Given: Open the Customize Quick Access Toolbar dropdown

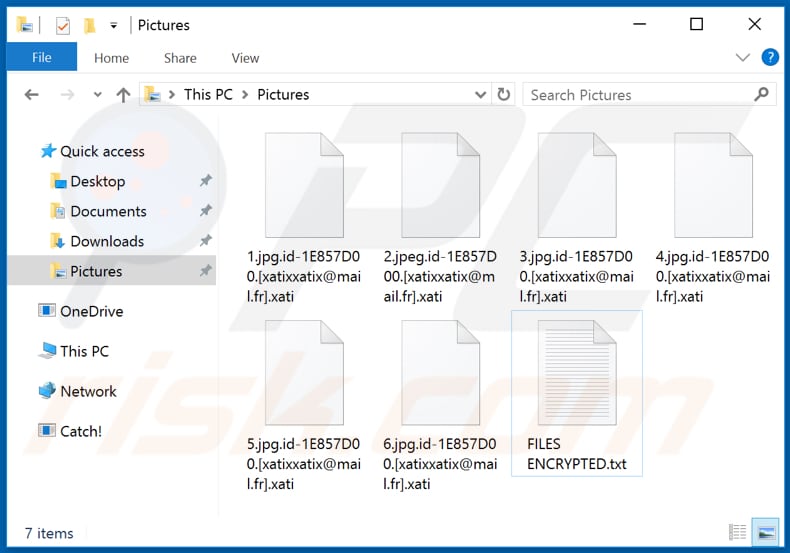Looking at the screenshot, I should point(113,25).
